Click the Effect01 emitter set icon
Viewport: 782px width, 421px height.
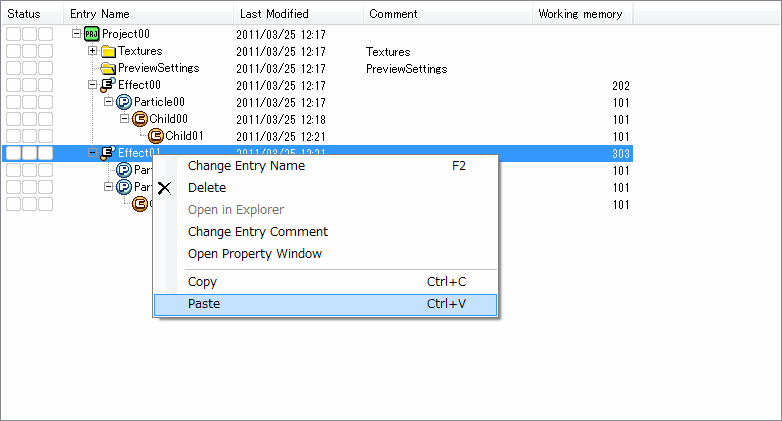point(109,153)
